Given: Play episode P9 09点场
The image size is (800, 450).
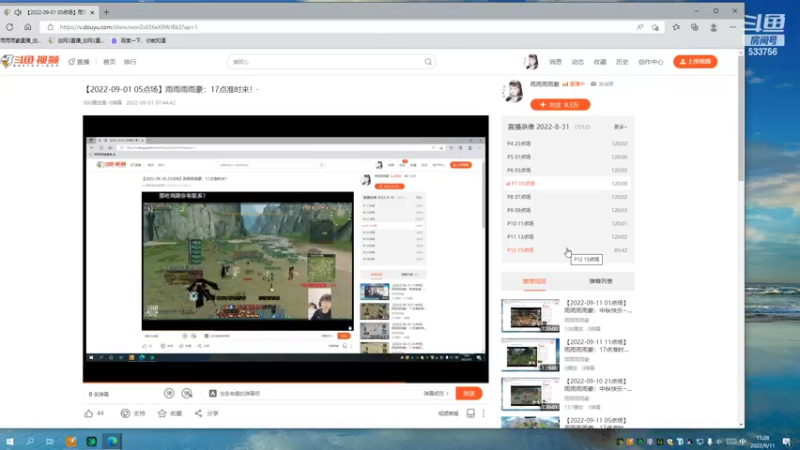Looking at the screenshot, I should coord(567,210).
